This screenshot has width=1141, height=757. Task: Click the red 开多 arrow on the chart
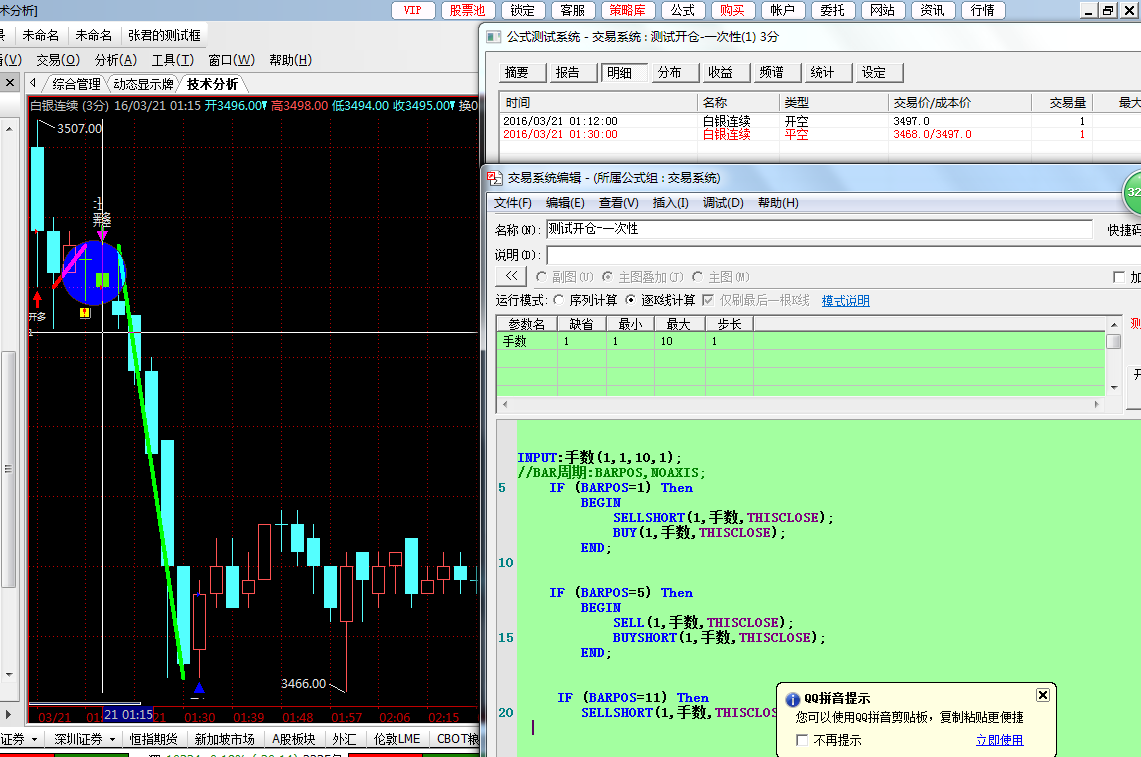37,299
